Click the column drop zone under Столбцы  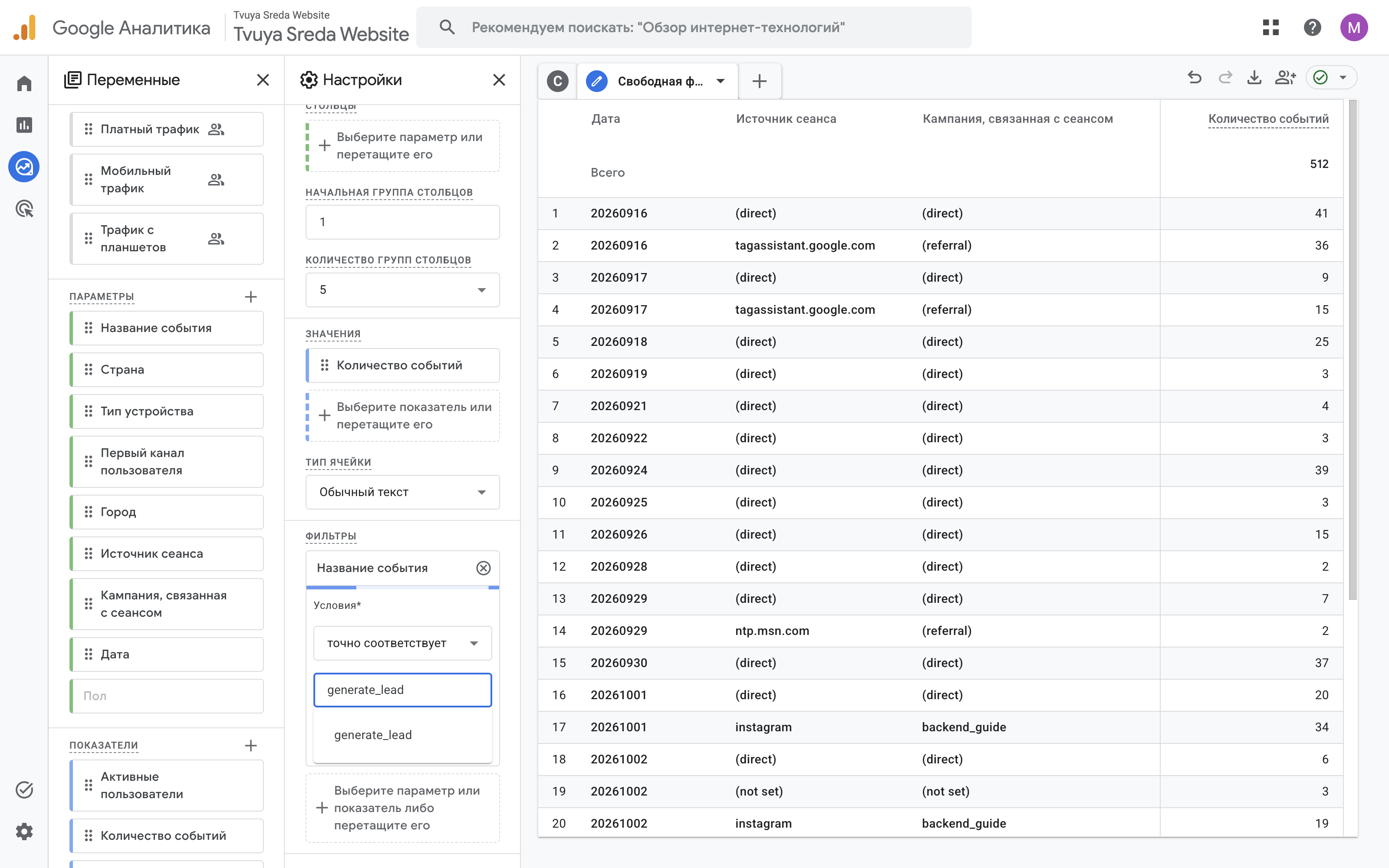tap(402, 146)
